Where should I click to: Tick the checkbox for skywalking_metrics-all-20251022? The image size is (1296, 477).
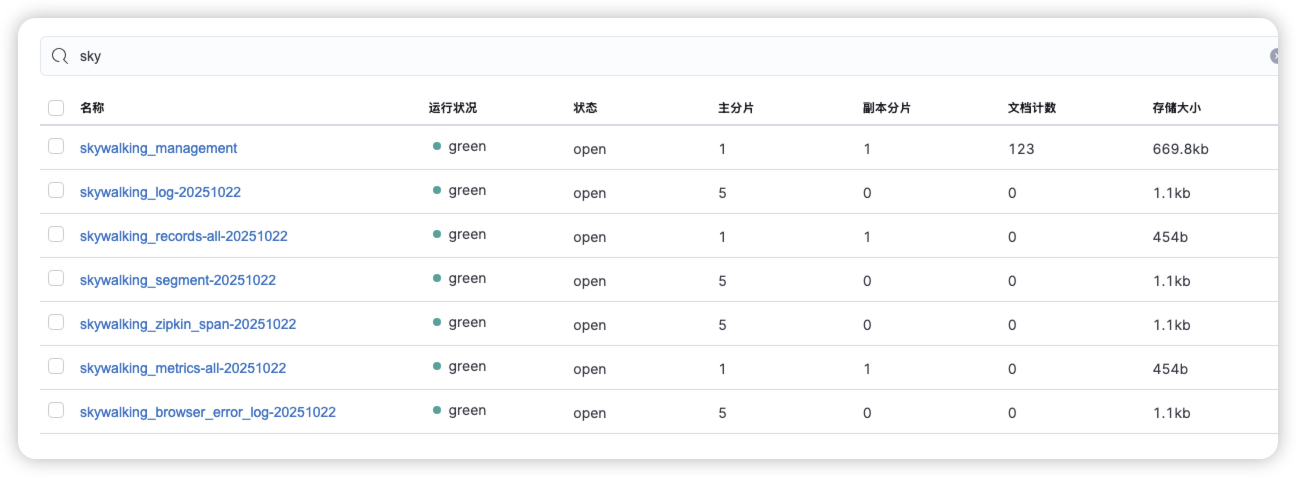(x=56, y=366)
